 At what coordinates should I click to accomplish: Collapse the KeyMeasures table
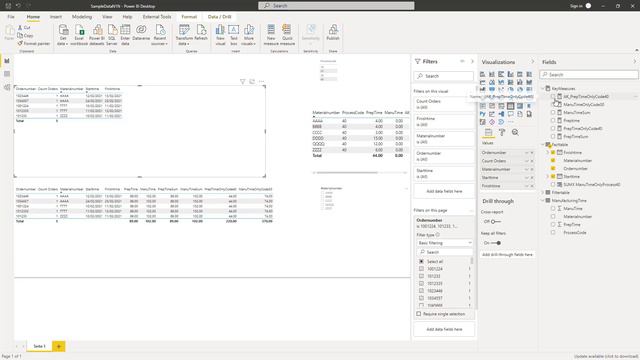(543, 88)
